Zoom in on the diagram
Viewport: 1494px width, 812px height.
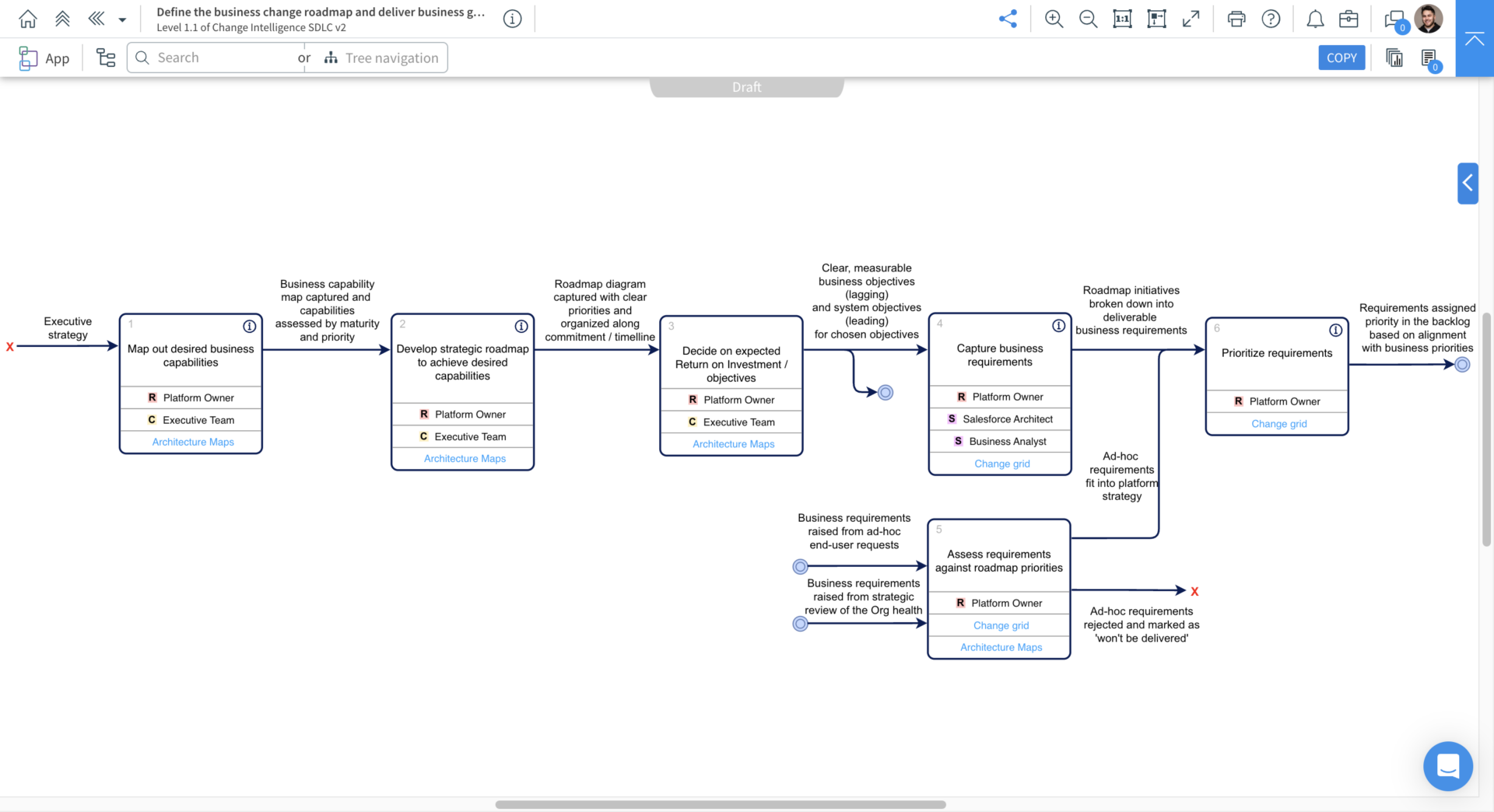tap(1054, 18)
